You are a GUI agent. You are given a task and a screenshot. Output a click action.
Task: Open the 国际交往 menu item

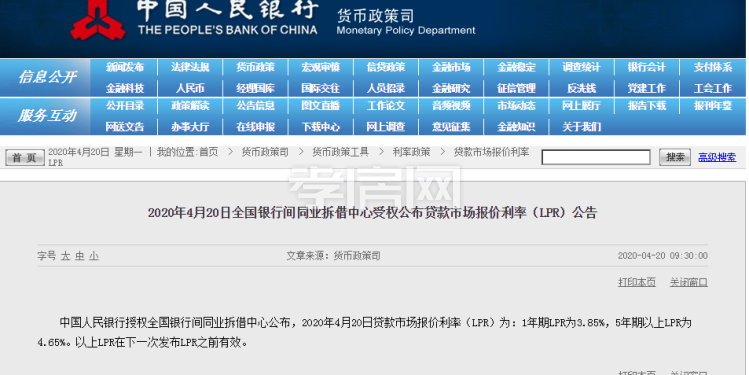coord(321,88)
